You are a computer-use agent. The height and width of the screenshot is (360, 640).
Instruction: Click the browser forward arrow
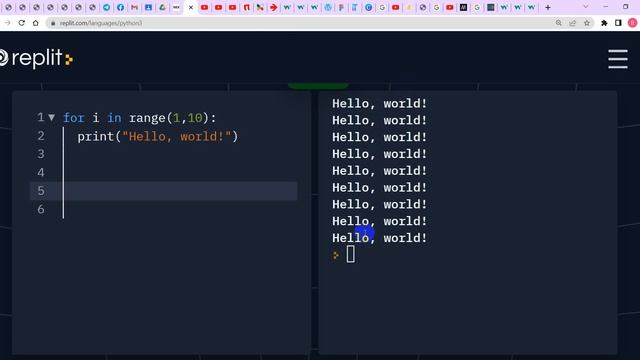tap(7, 23)
